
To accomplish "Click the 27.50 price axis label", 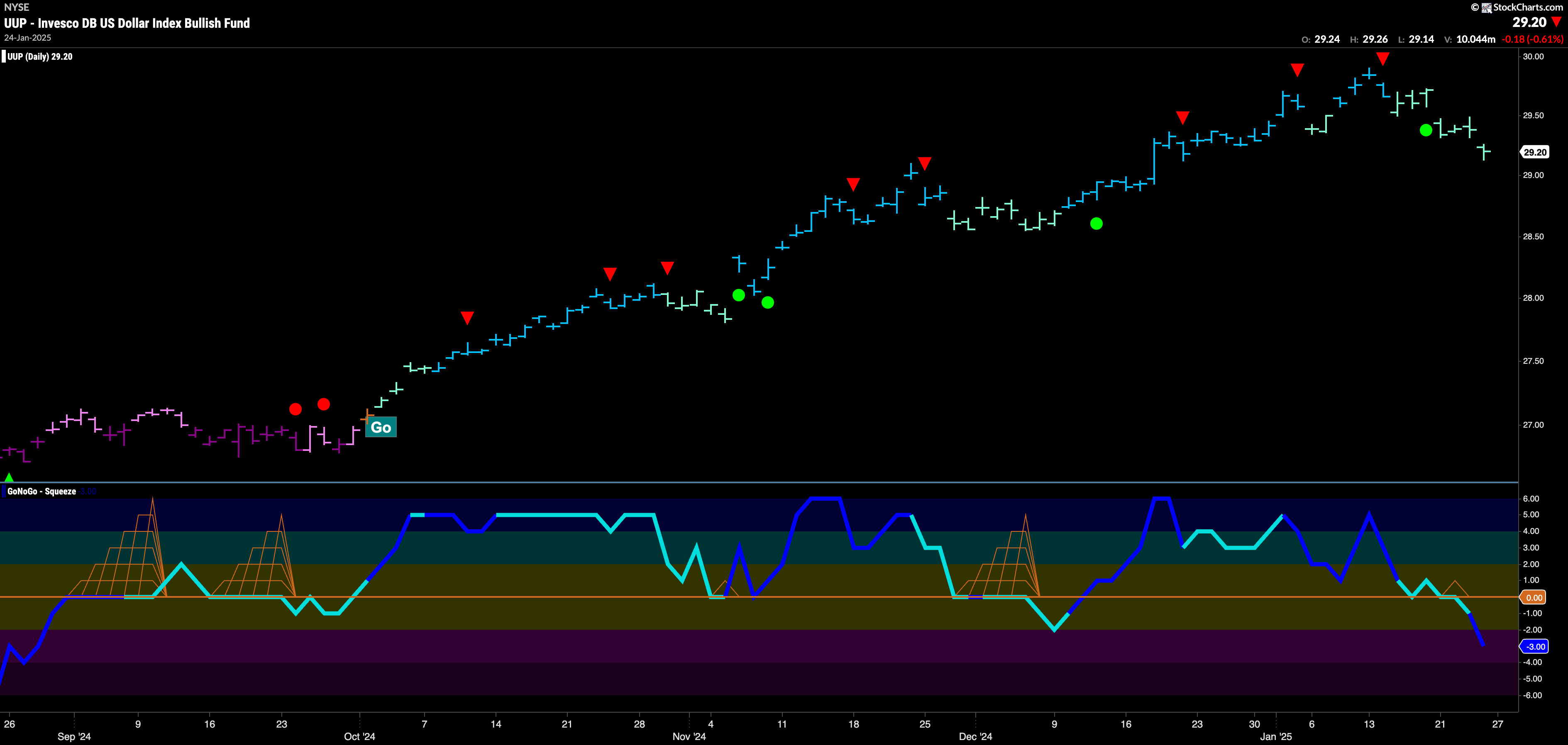I will [1533, 361].
